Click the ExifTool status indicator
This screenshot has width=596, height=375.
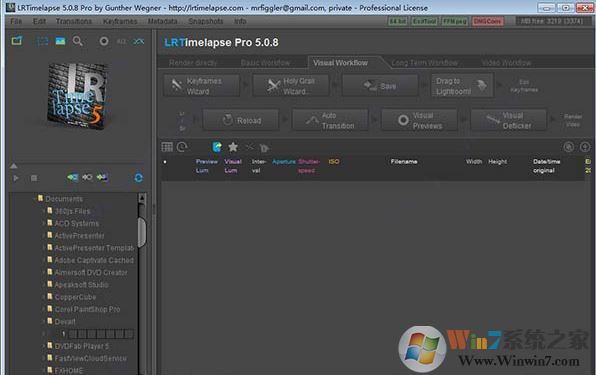coord(425,21)
